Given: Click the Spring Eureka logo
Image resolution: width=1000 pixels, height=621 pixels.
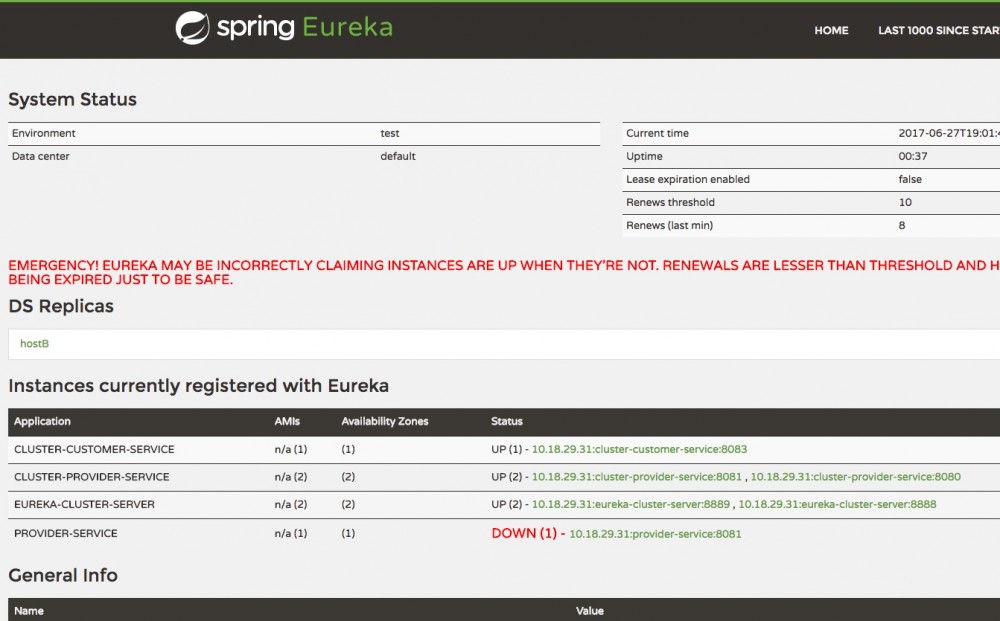Looking at the screenshot, I should 283,27.
